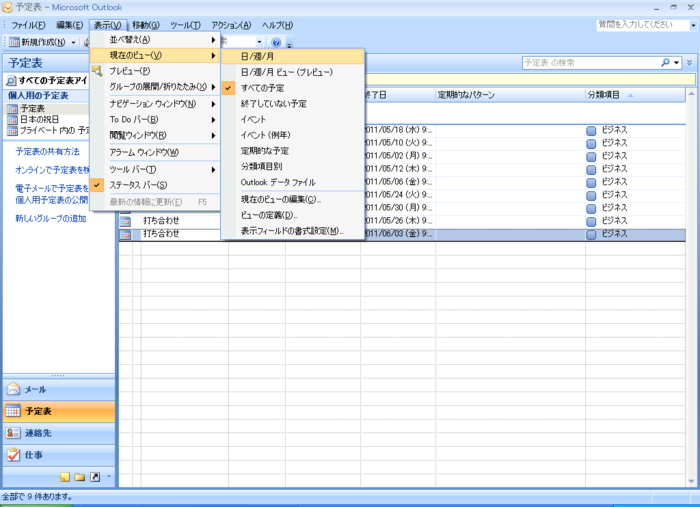Choose the Outlook データ ファイル view
700x507 pixels.
click(293, 182)
